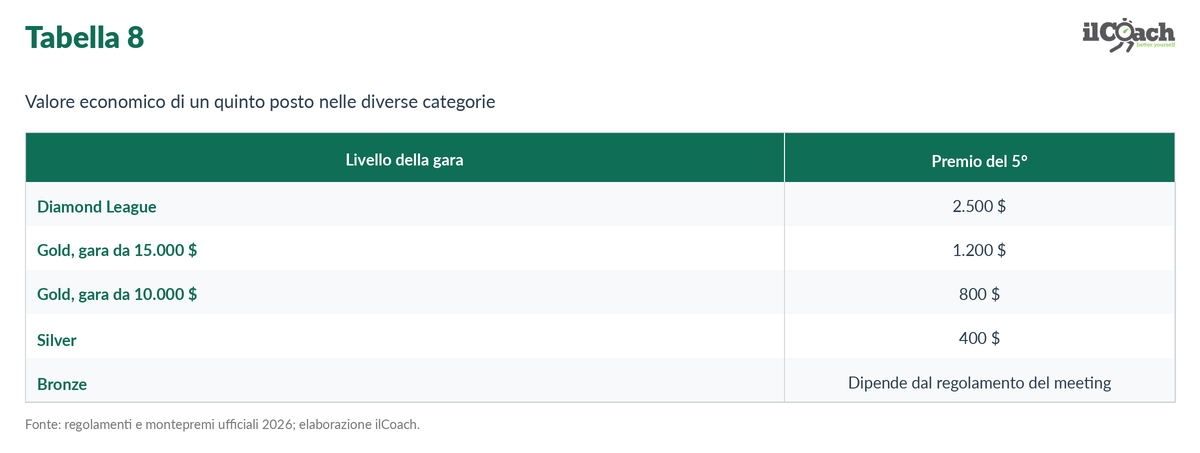Select the Diamond League row label

(x=97, y=207)
